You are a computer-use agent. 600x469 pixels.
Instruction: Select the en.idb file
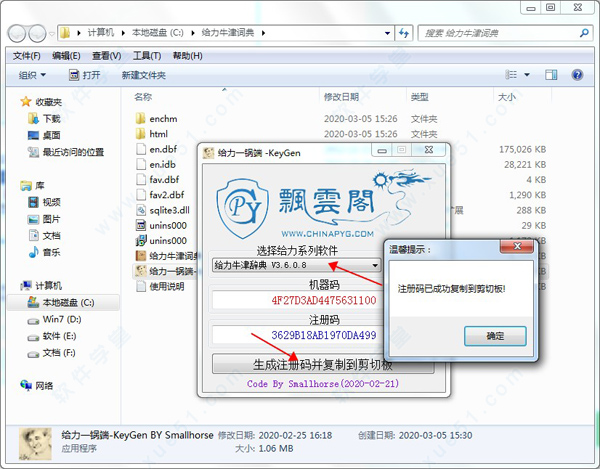pos(156,164)
